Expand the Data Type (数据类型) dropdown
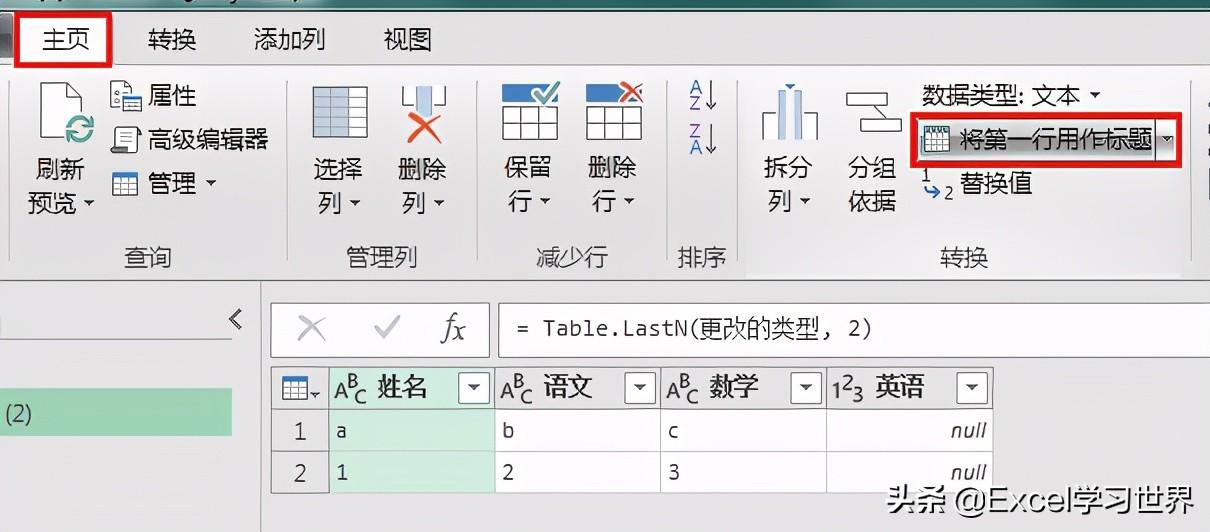Viewport: 1210px width, 532px height. 1094,96
